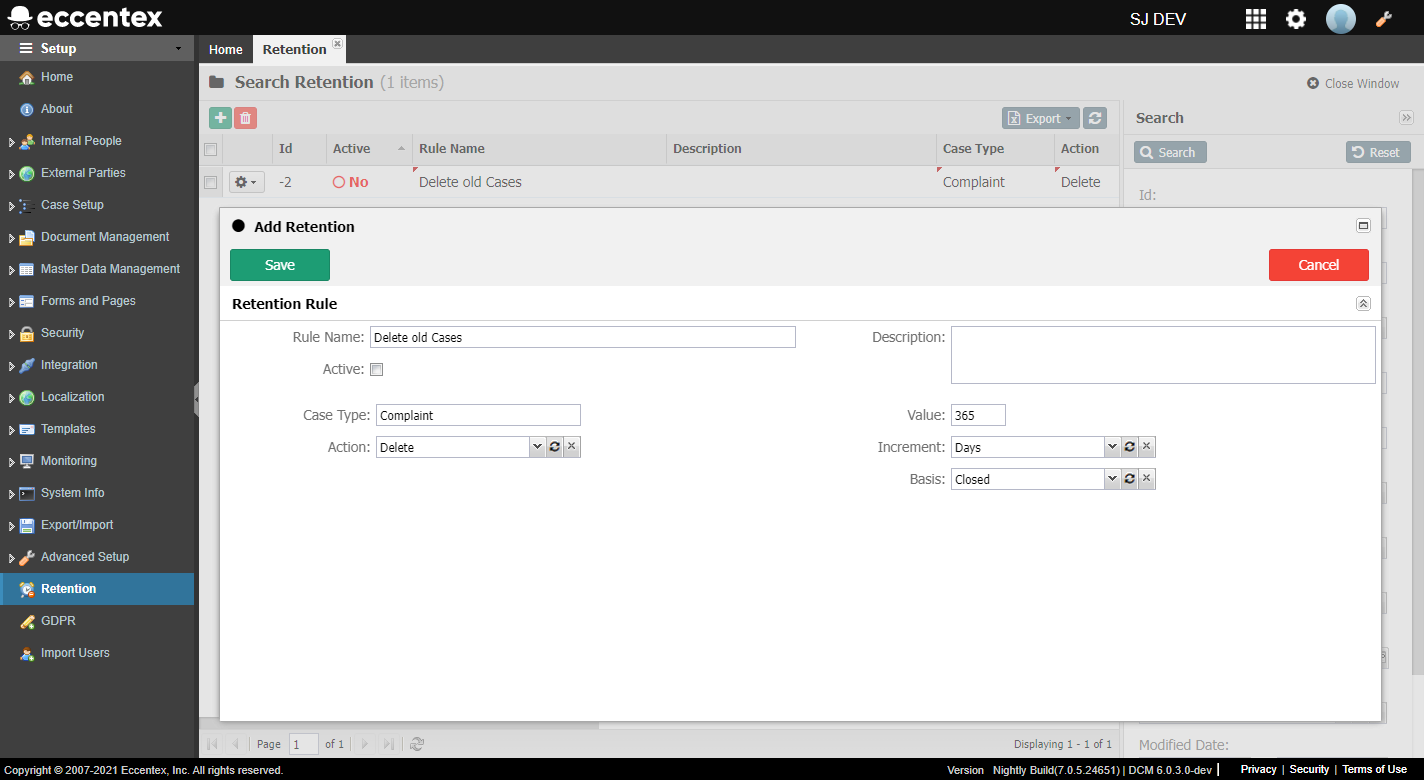Open the Basis dropdown list
This screenshot has height=780, width=1424.
click(1112, 479)
